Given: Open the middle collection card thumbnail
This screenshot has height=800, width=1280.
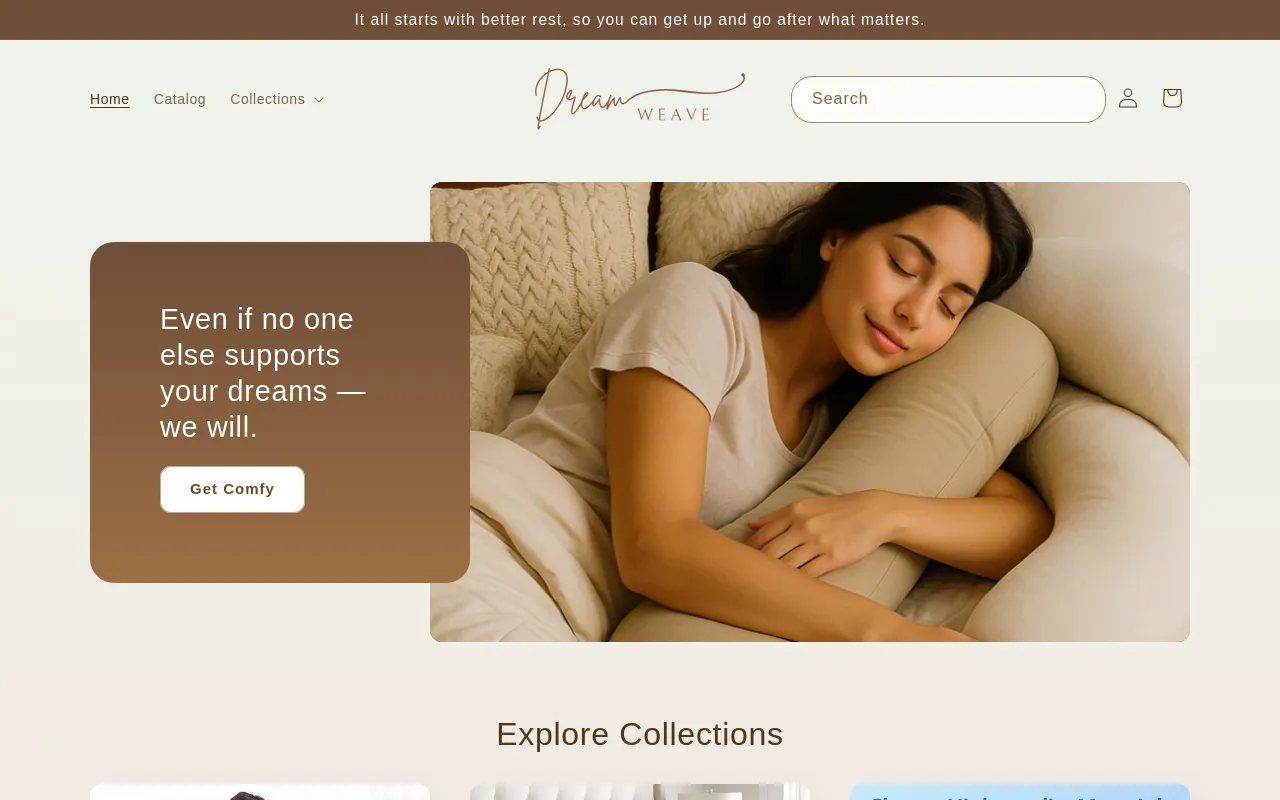Looking at the screenshot, I should (x=640, y=792).
